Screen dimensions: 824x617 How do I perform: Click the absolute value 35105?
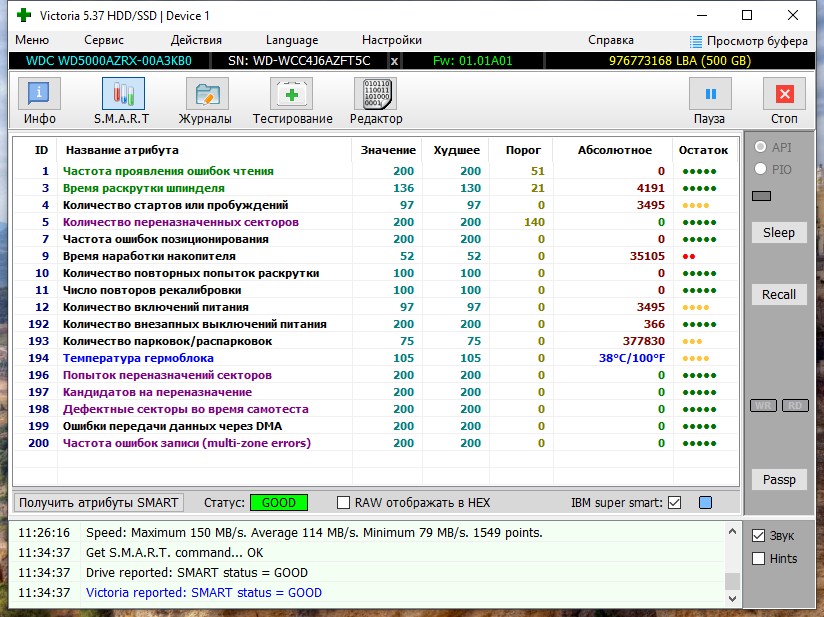point(647,256)
